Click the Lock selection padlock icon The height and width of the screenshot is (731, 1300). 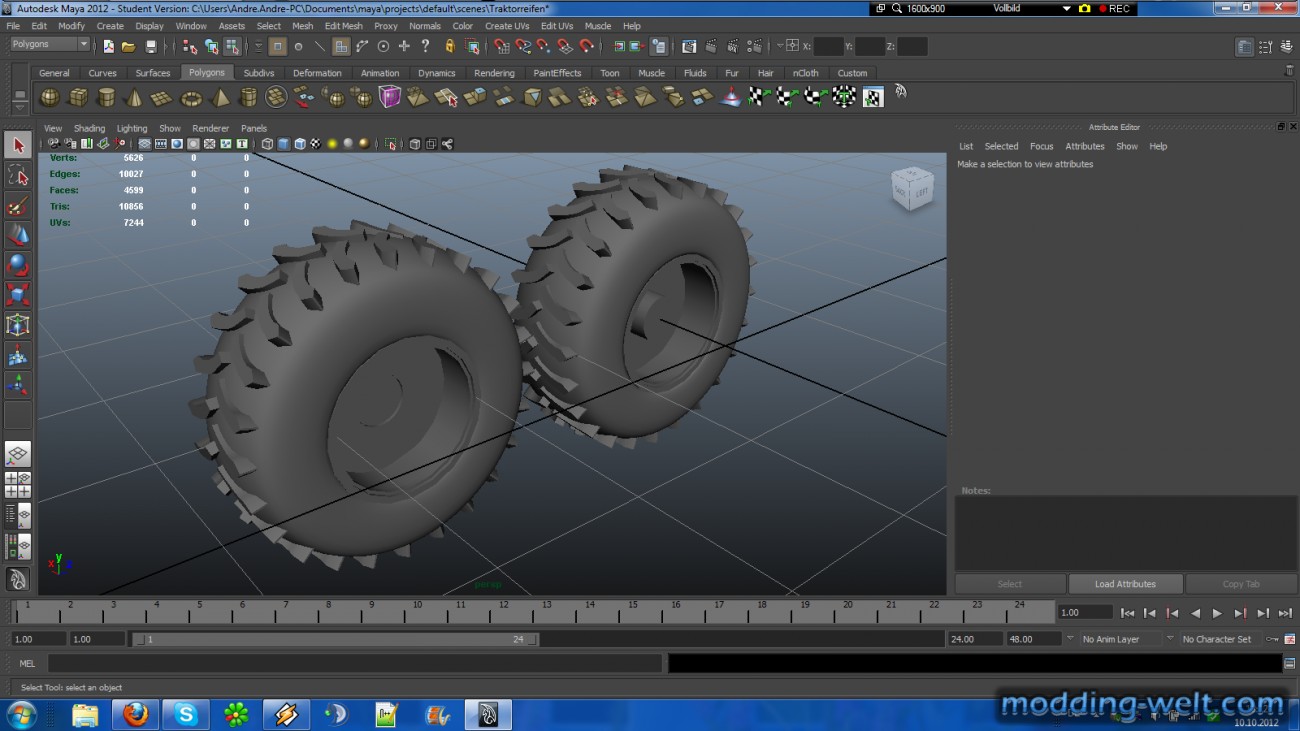coord(450,46)
